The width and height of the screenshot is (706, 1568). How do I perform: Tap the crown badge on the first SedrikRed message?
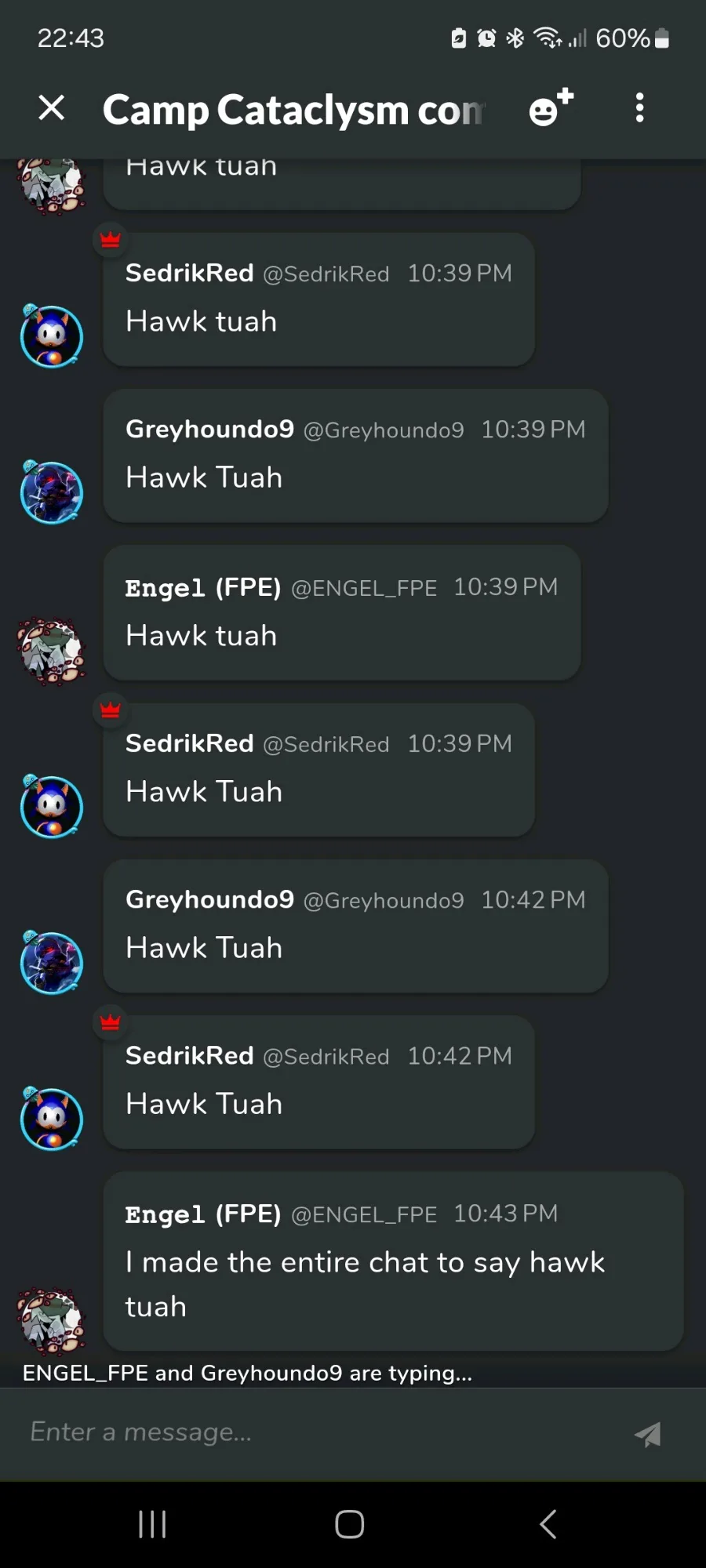pyautogui.click(x=111, y=239)
